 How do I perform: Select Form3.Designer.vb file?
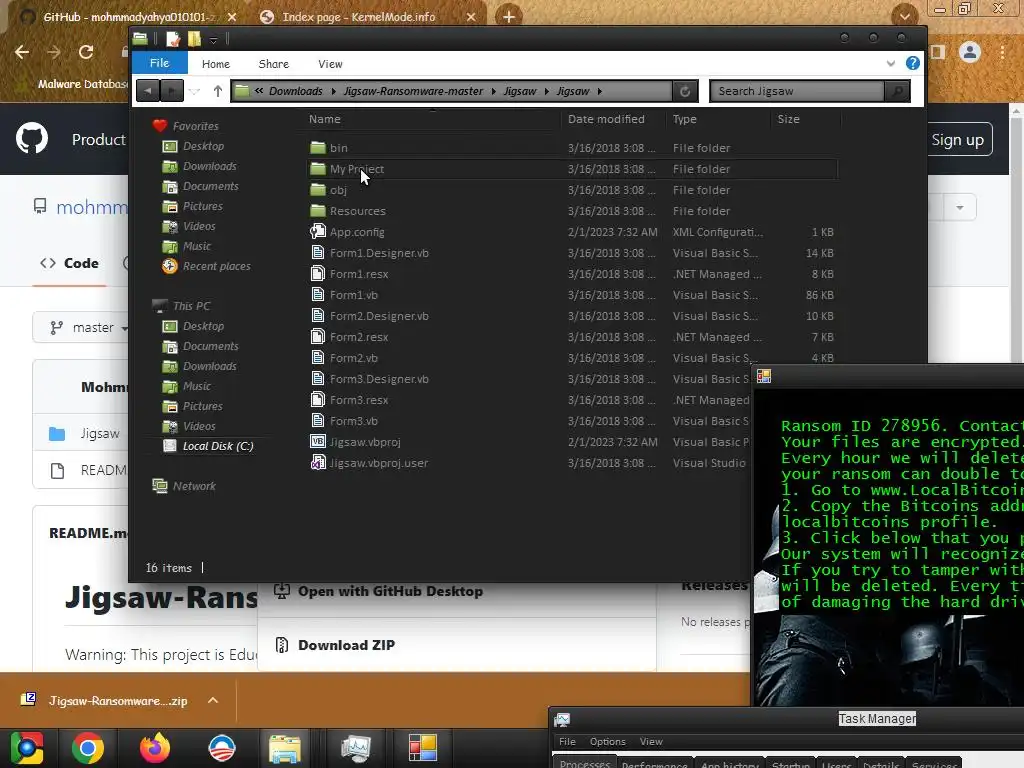(379, 379)
